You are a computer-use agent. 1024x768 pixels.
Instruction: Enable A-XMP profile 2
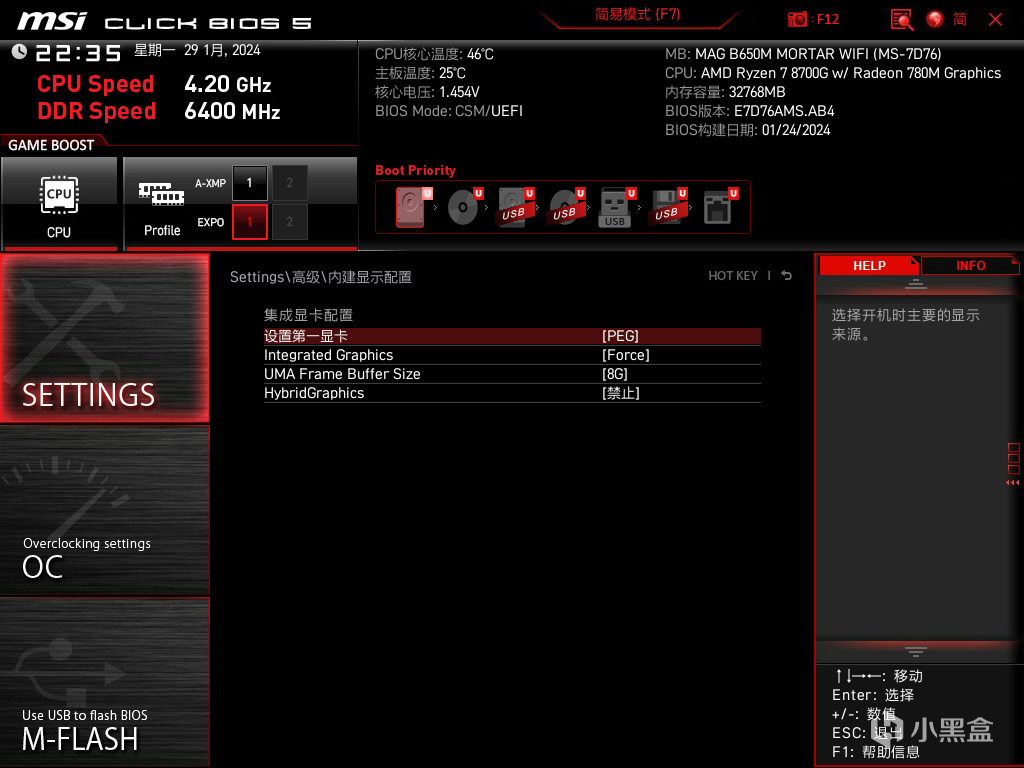tap(289, 183)
